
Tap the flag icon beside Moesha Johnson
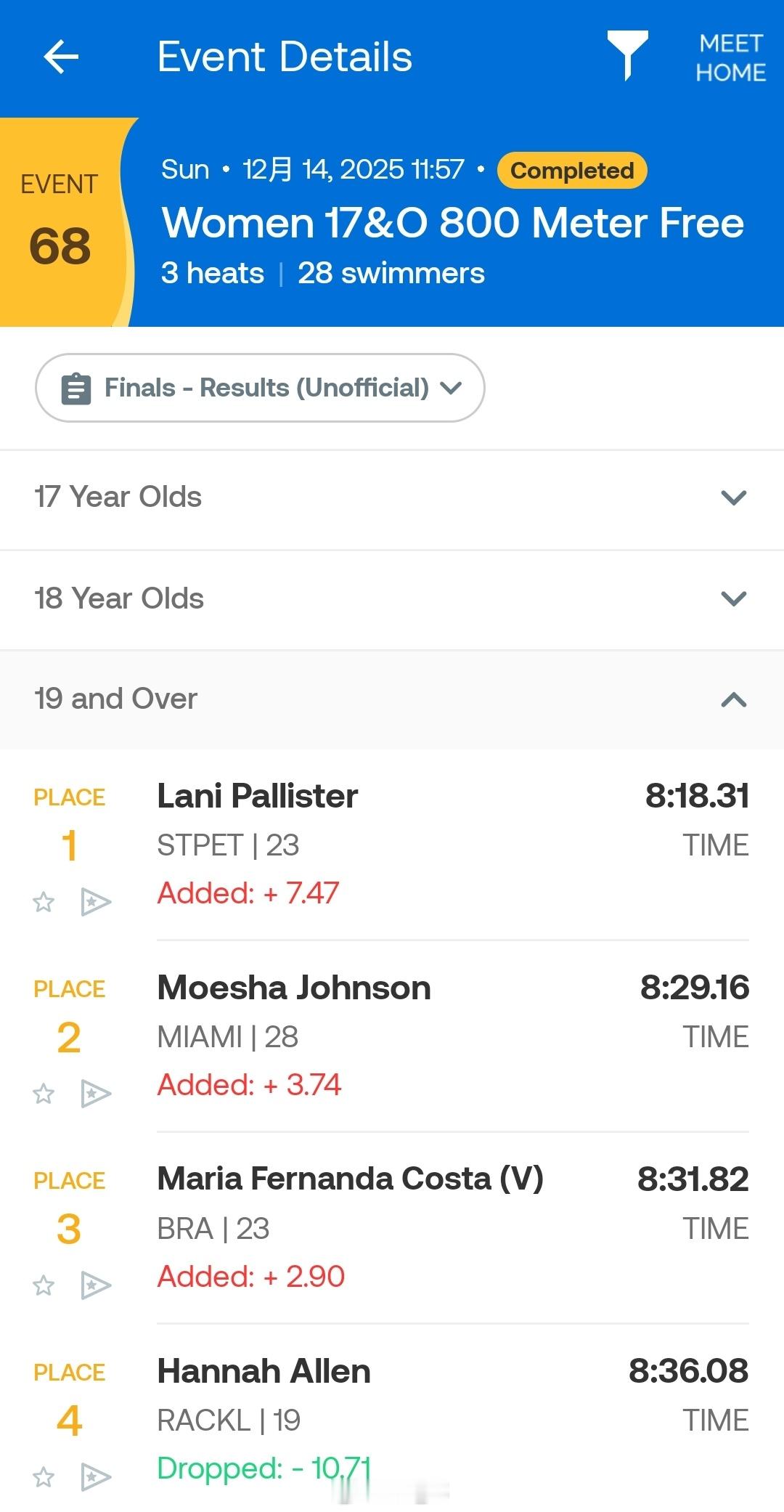(x=95, y=1094)
